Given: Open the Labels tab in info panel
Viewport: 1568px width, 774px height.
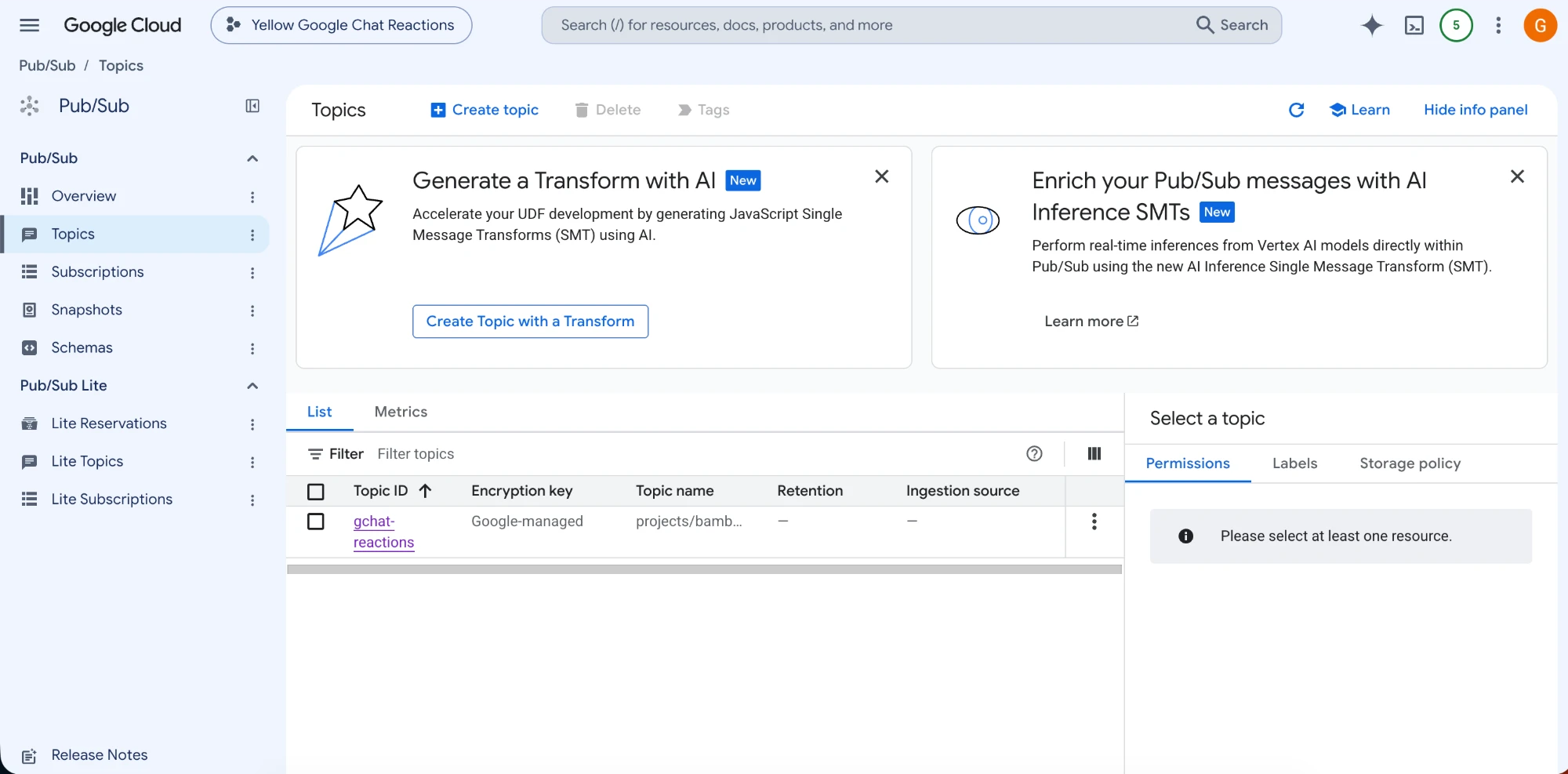Looking at the screenshot, I should [1294, 463].
